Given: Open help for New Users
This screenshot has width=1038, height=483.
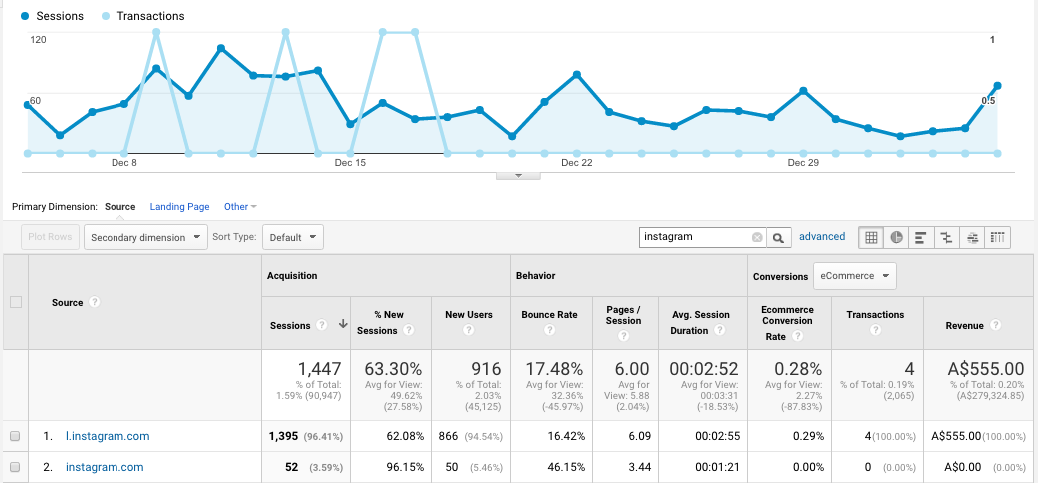Looking at the screenshot, I should [x=469, y=330].
